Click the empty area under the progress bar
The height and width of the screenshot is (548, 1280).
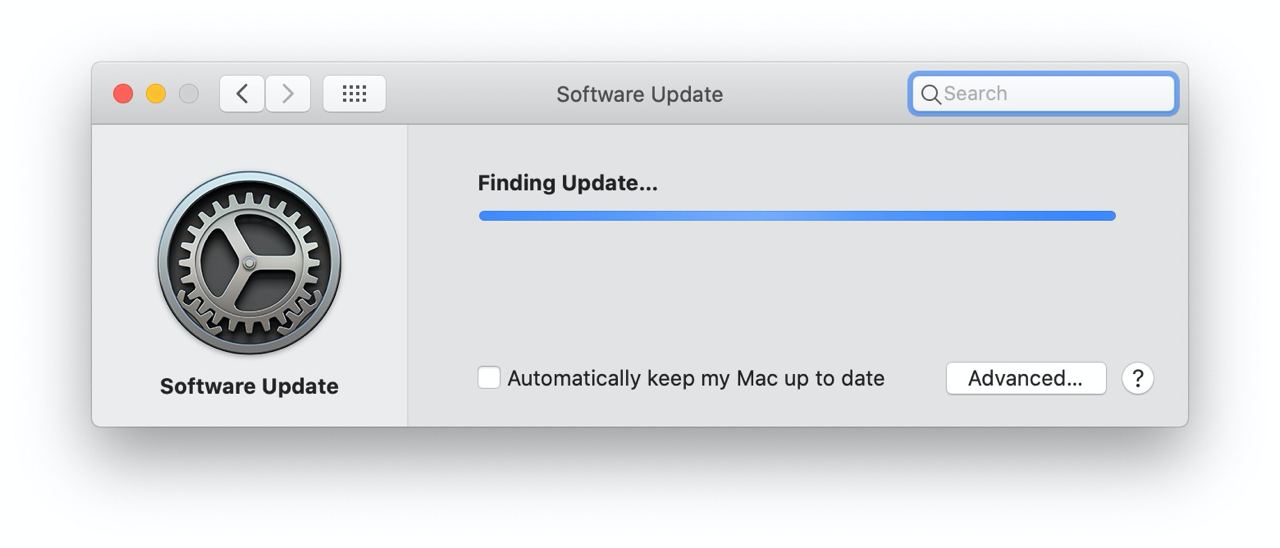coord(797,290)
